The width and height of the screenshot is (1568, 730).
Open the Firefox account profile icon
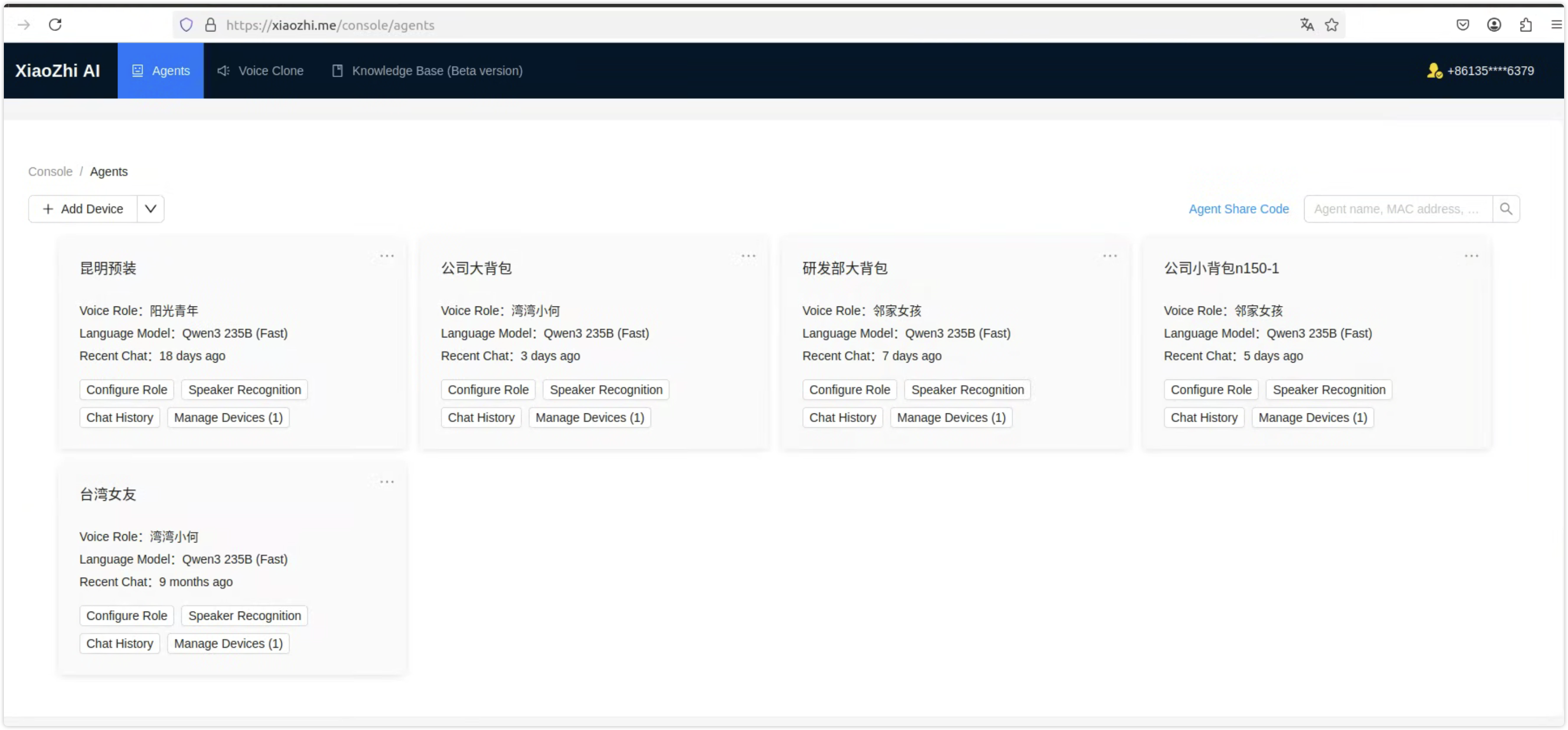pos(1494,25)
